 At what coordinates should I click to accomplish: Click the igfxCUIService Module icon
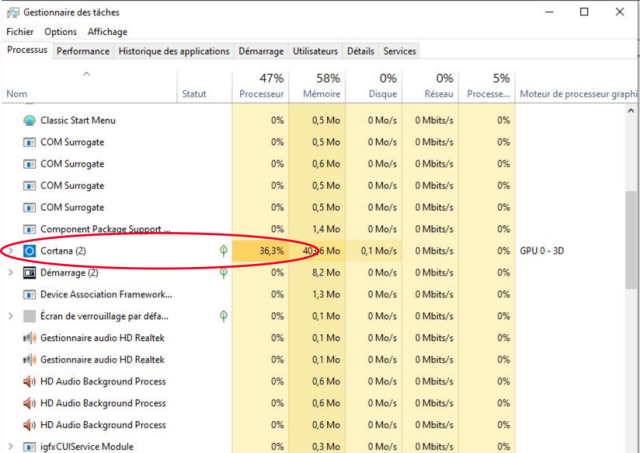coord(29,447)
